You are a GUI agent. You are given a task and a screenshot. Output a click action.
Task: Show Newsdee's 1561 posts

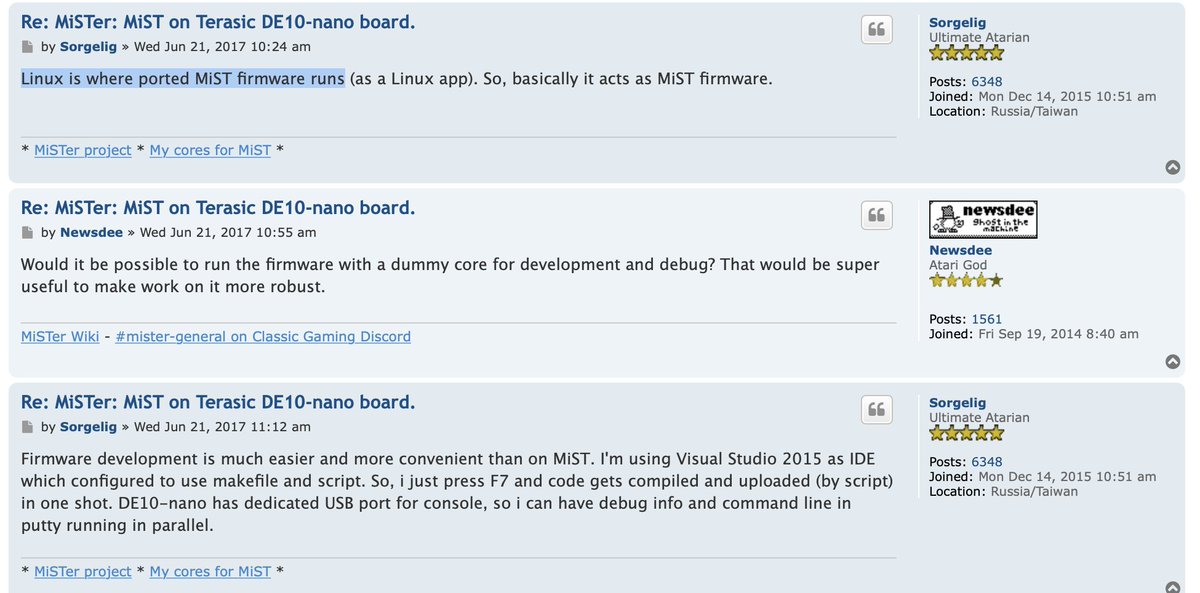986,319
